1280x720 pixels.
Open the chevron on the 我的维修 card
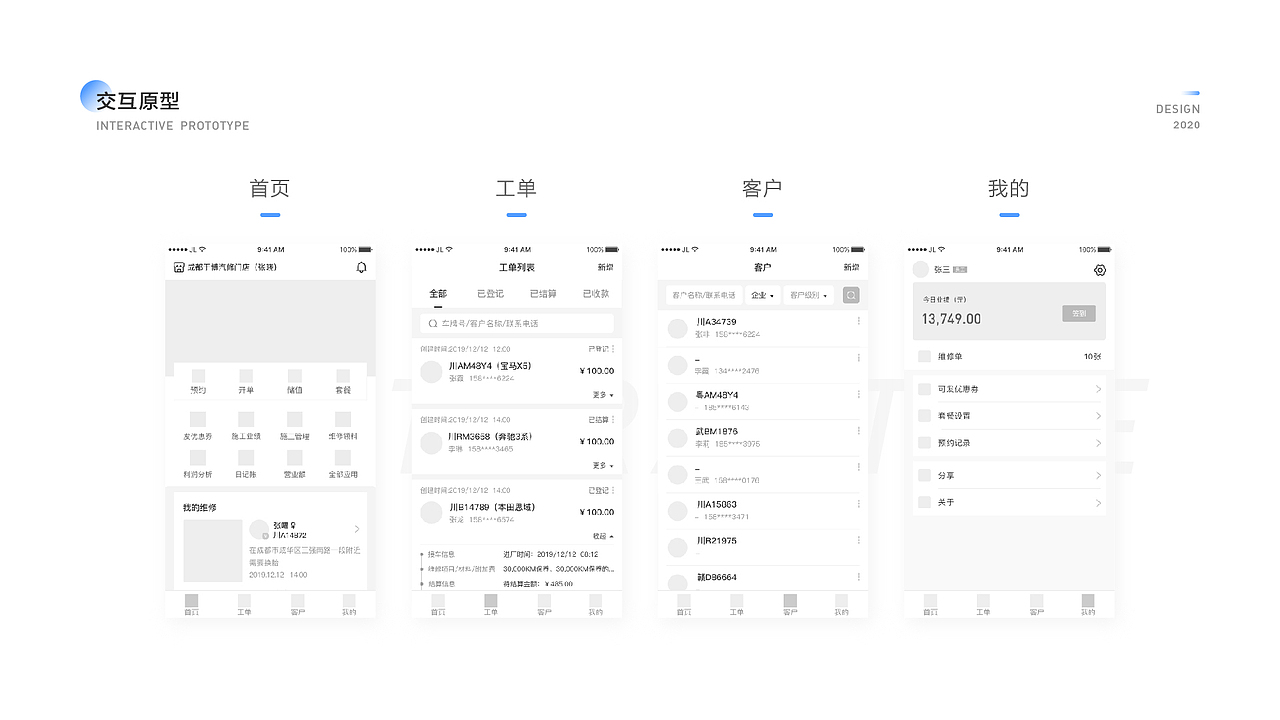[x=357, y=529]
